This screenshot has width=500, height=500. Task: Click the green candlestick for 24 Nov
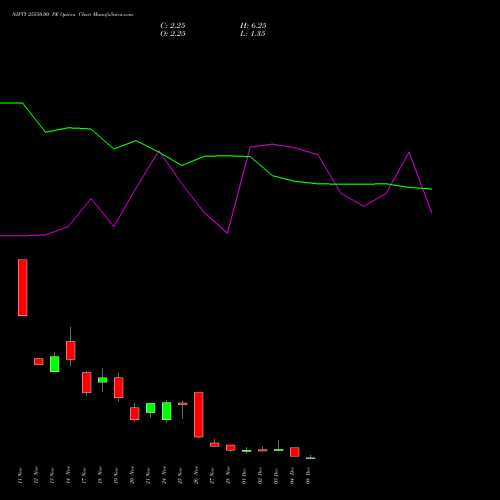(167, 411)
